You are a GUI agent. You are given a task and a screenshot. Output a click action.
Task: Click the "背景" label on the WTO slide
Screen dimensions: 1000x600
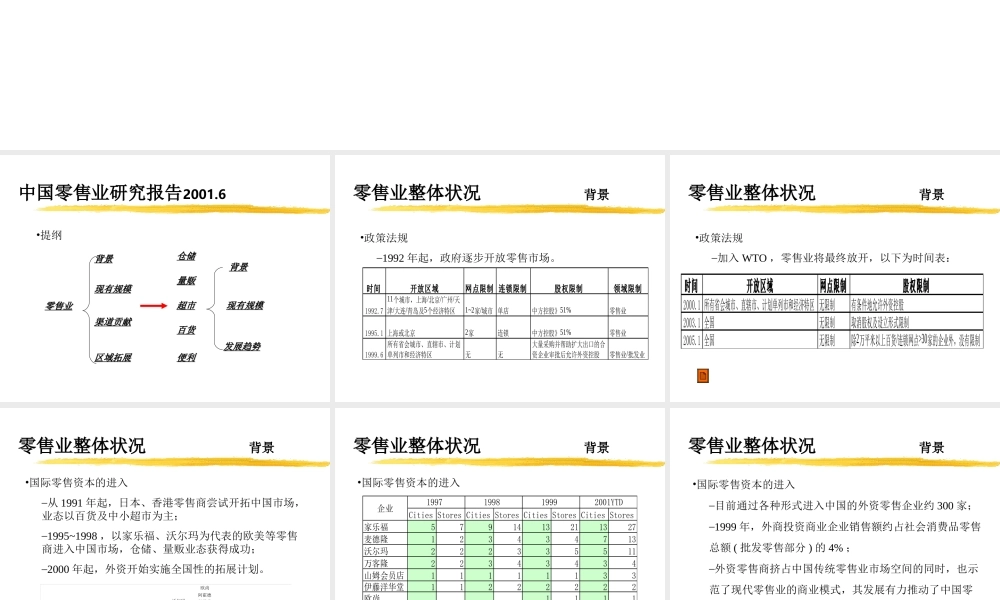[x=930, y=194]
